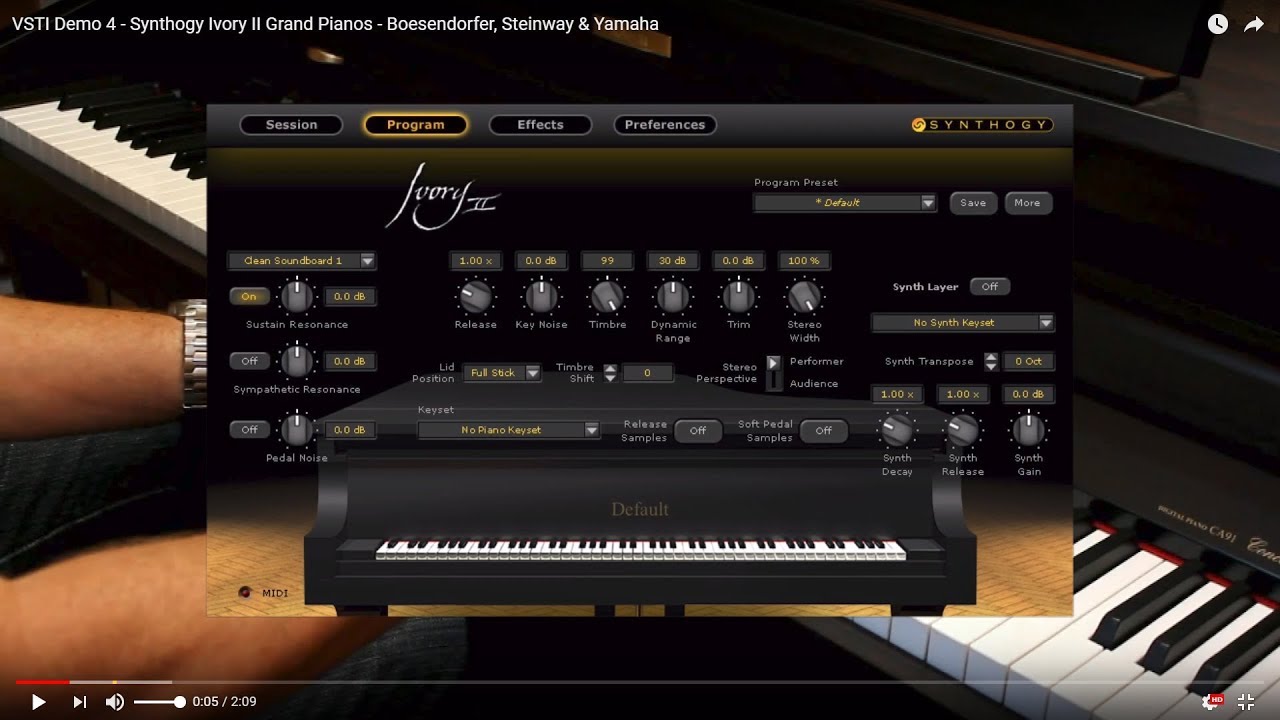
Task: Click the Trim knob
Action: pyautogui.click(x=739, y=296)
